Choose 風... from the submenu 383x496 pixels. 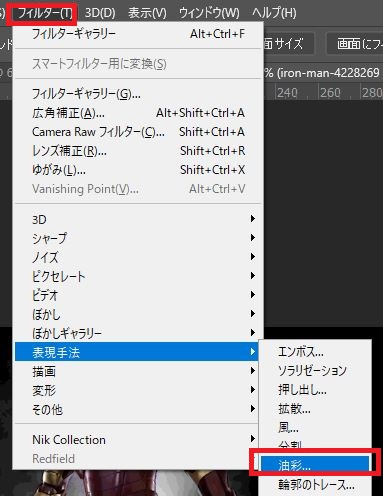coord(315,427)
